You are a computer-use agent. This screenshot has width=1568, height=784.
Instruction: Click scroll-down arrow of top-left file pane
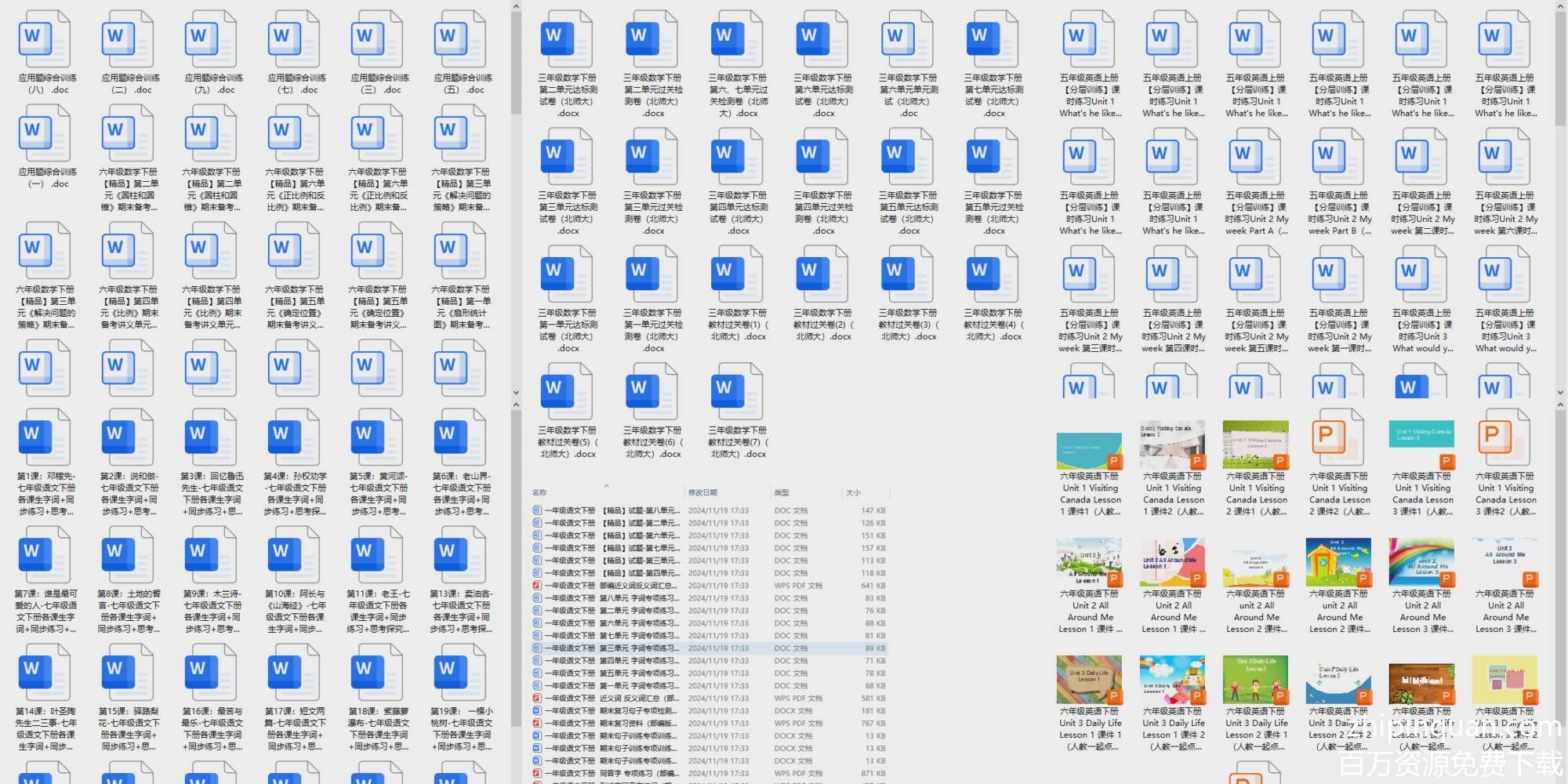tap(516, 393)
